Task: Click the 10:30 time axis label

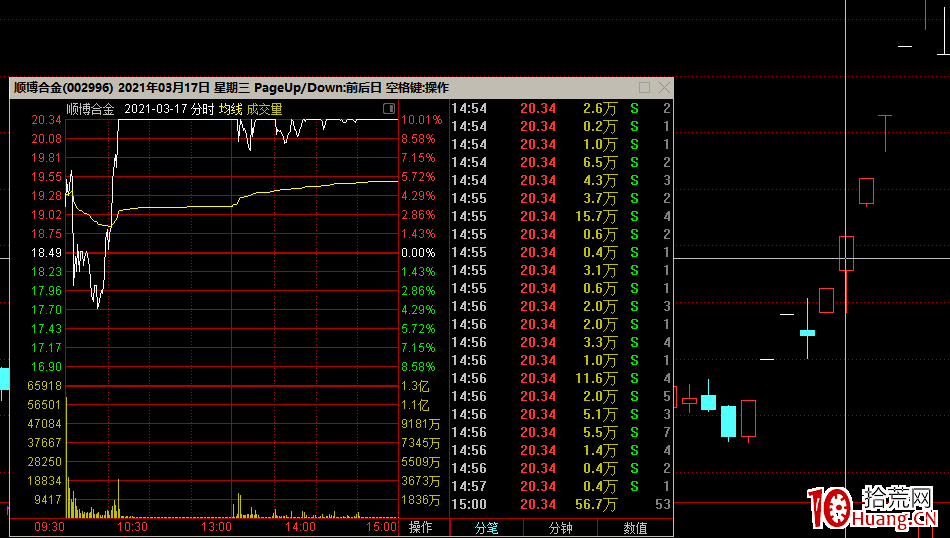Action: 133,527
